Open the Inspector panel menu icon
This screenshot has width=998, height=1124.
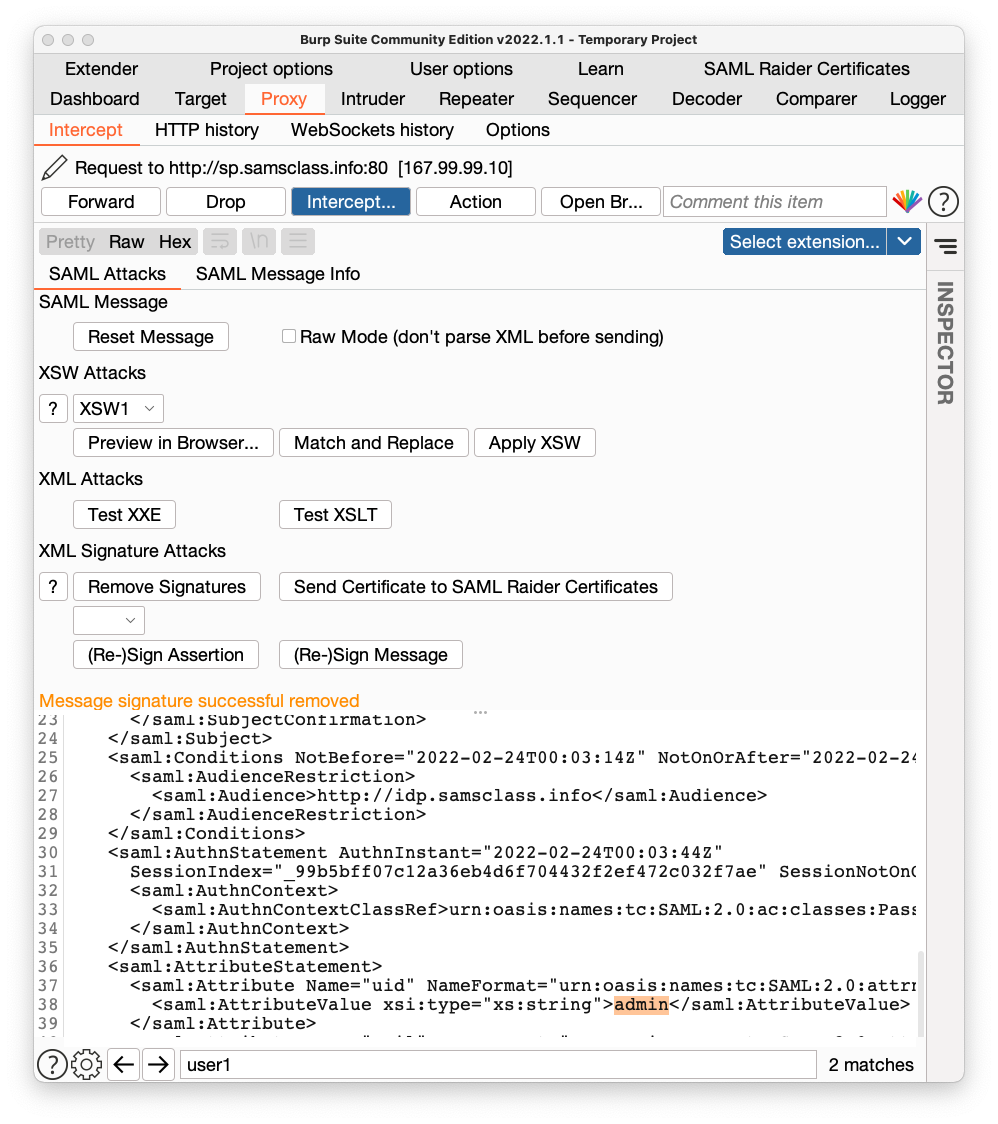(946, 247)
